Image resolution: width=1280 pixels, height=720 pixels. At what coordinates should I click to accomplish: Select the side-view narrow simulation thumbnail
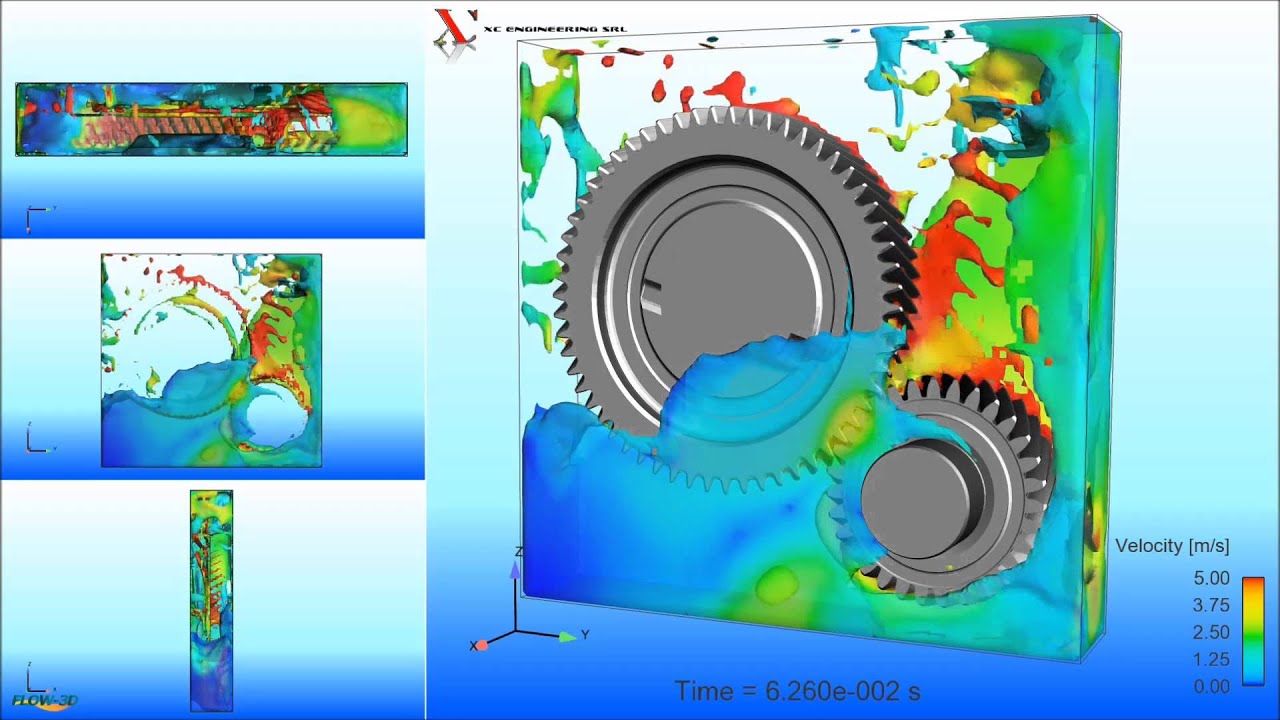[211, 600]
